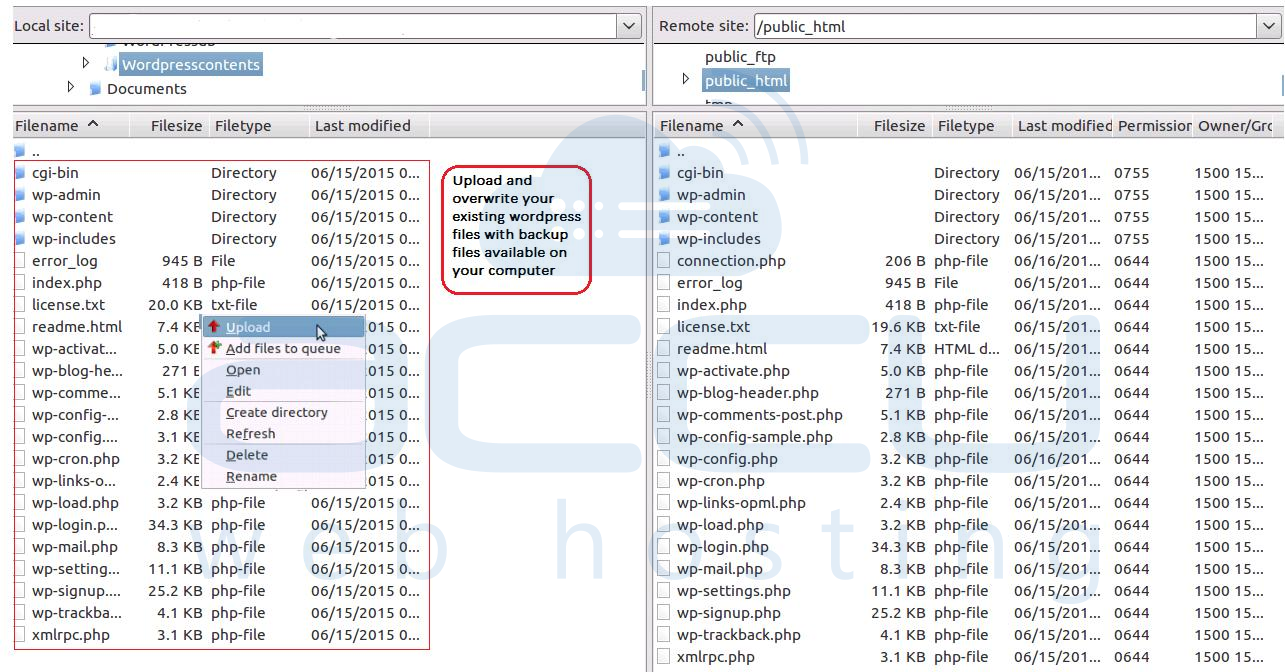Expand the public_html tree node
This screenshot has height=672, width=1285.
pos(685,79)
